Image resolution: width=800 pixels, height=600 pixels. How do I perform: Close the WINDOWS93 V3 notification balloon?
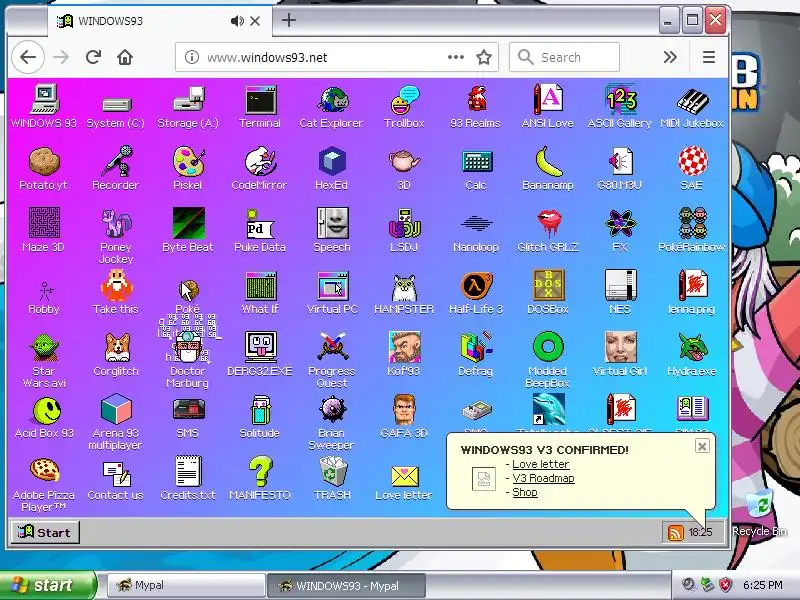tap(702, 446)
